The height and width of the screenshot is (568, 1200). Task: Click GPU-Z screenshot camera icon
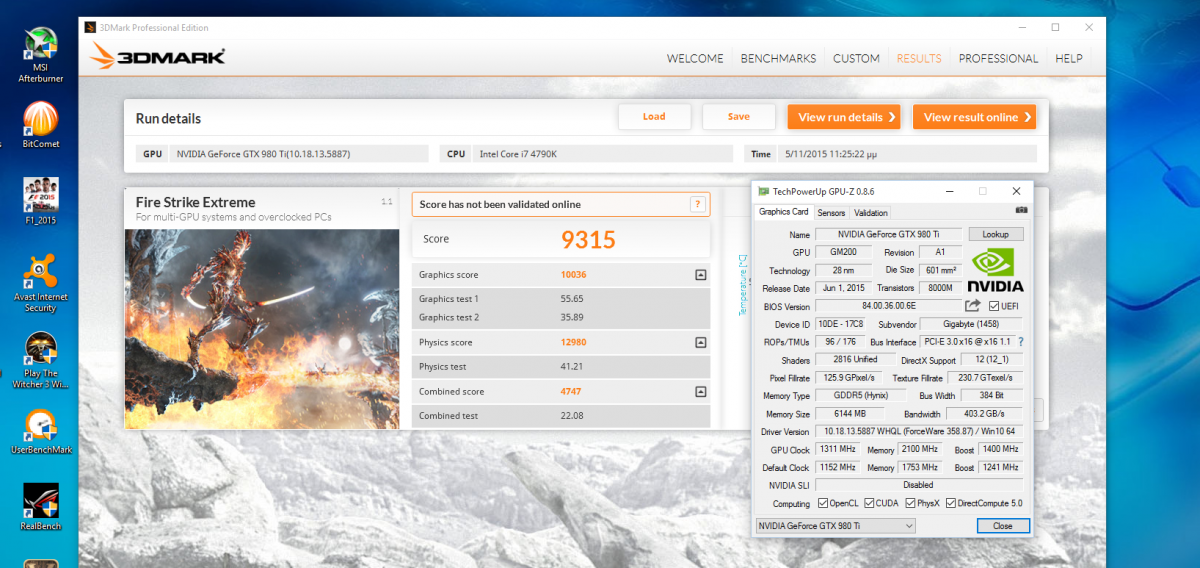click(x=1020, y=211)
